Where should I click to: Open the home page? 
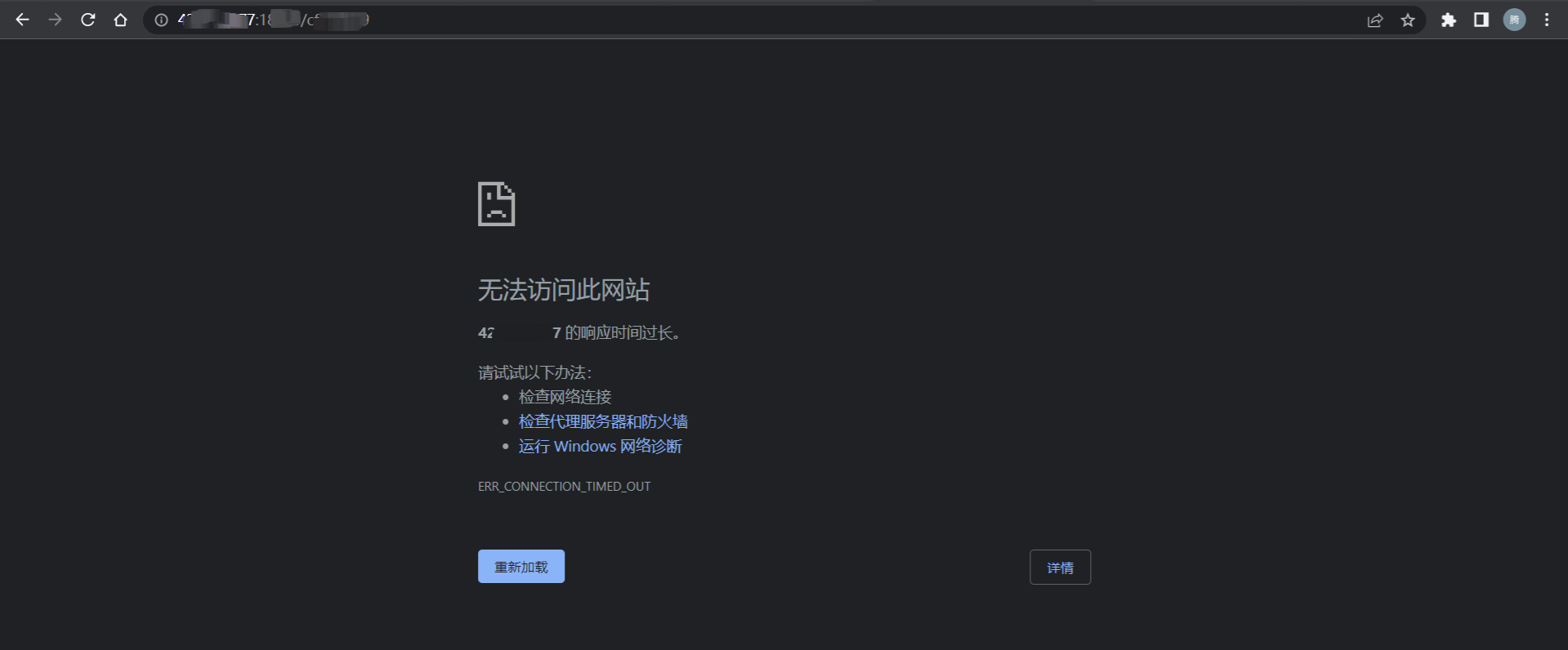point(121,20)
